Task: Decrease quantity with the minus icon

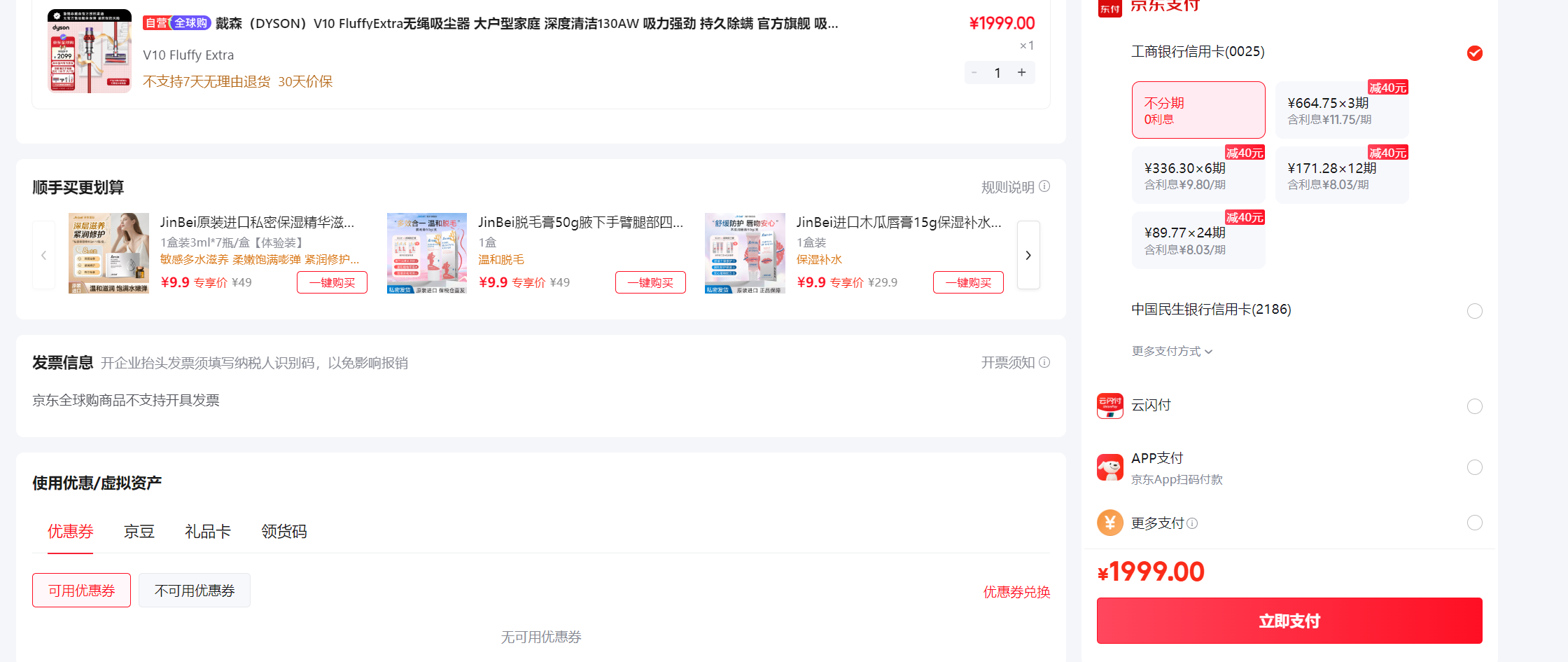Action: click(974, 72)
